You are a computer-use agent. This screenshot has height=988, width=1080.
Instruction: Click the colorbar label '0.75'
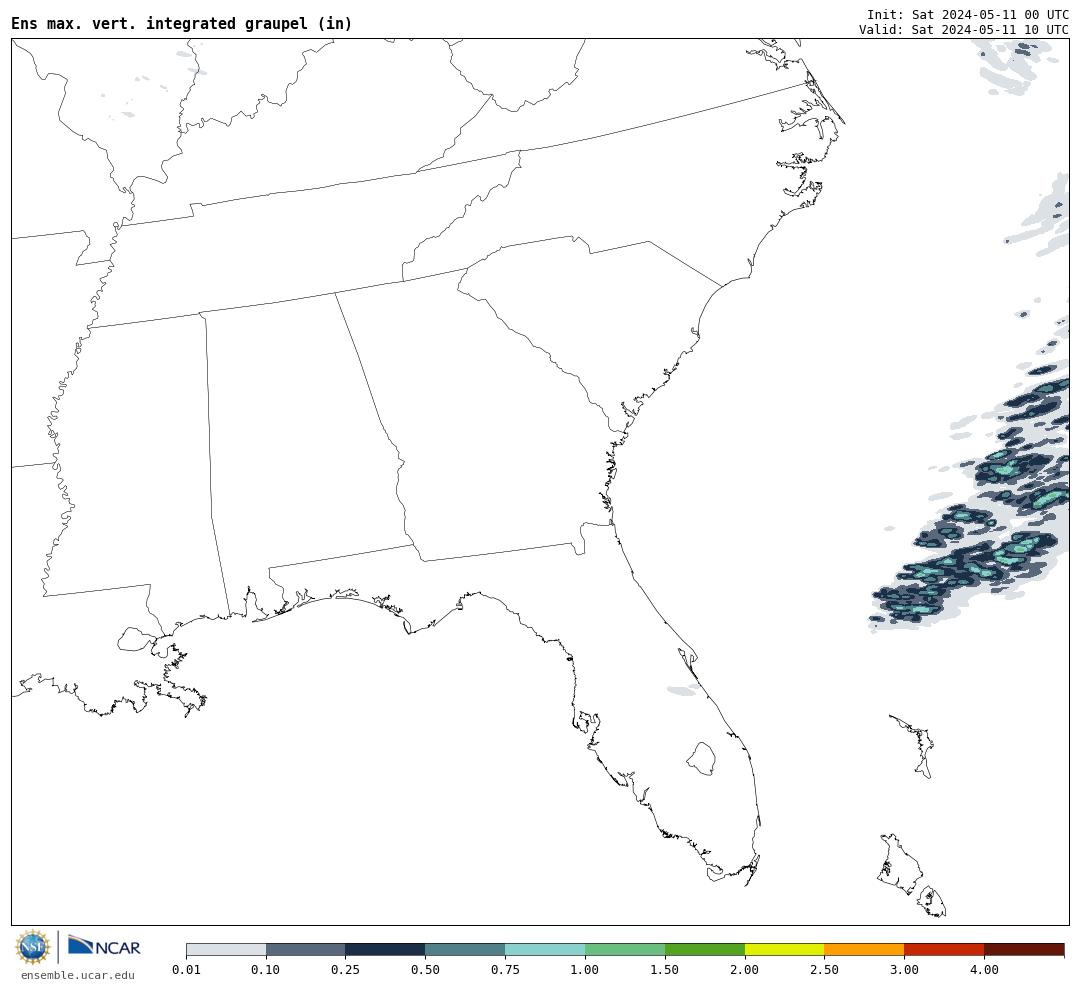506,970
